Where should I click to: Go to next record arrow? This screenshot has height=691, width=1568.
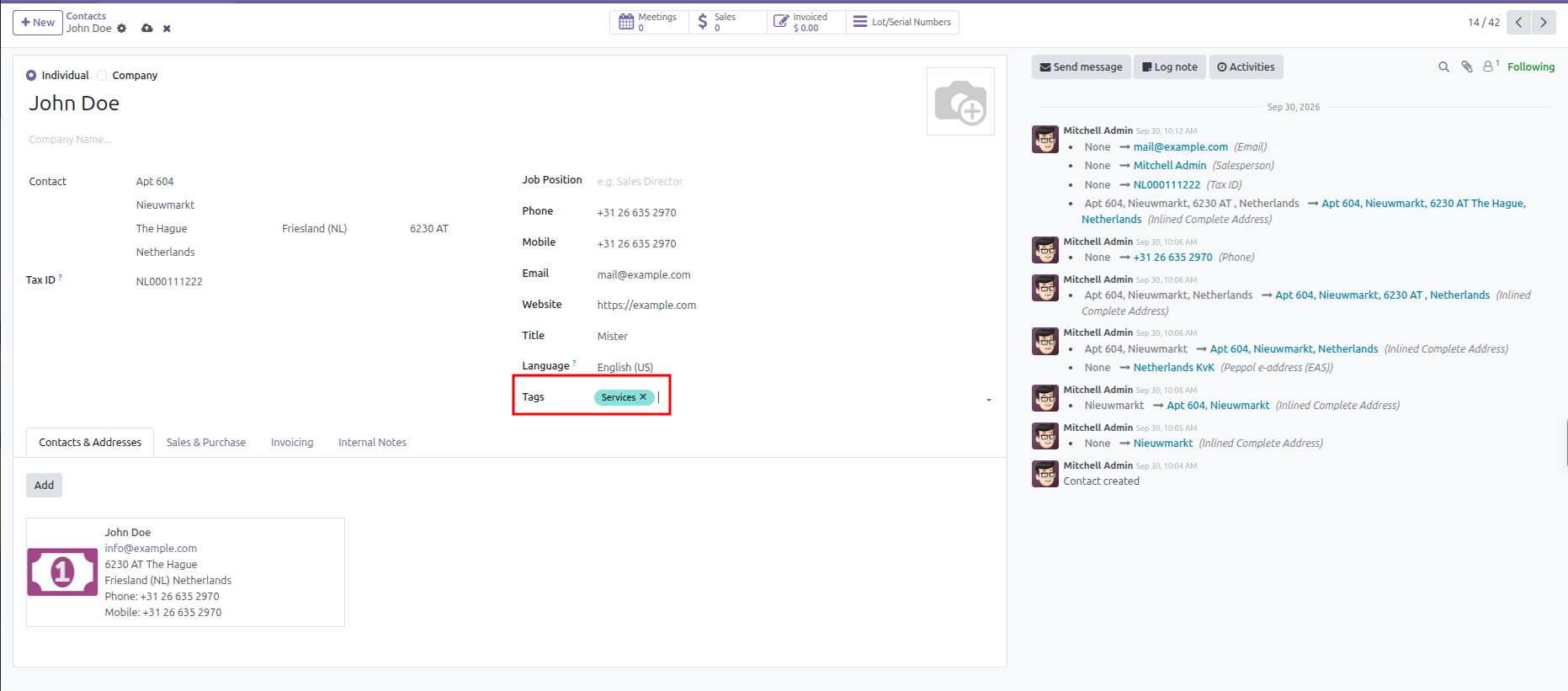[x=1544, y=22]
